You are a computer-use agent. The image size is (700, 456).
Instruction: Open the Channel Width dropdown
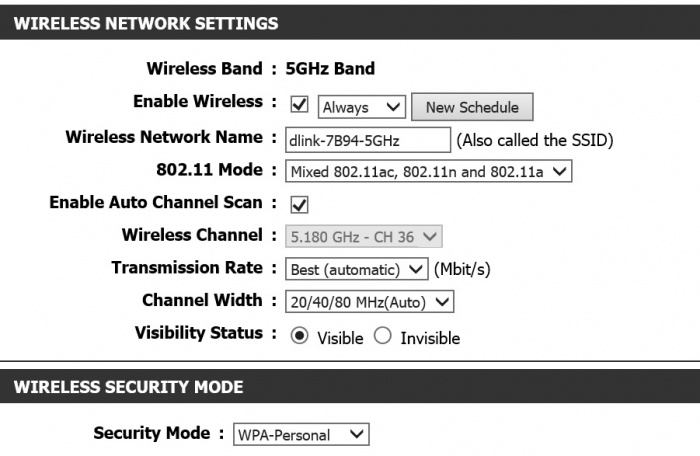pos(370,302)
